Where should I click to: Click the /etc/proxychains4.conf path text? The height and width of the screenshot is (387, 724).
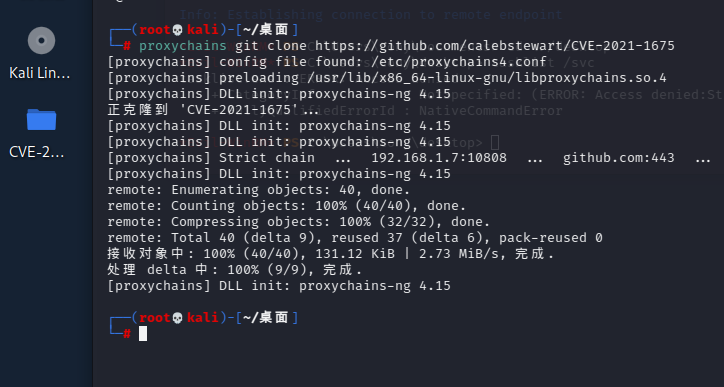coord(459,62)
